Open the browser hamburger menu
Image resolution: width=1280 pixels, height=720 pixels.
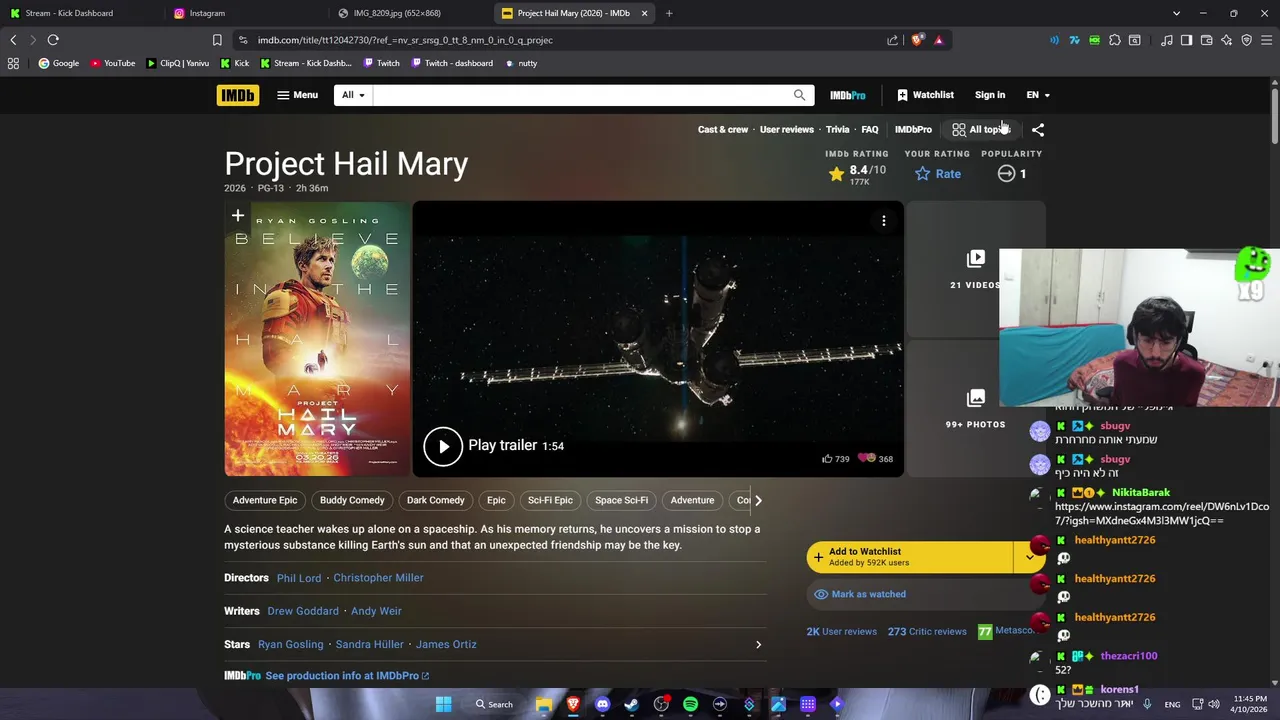pos(1267,40)
